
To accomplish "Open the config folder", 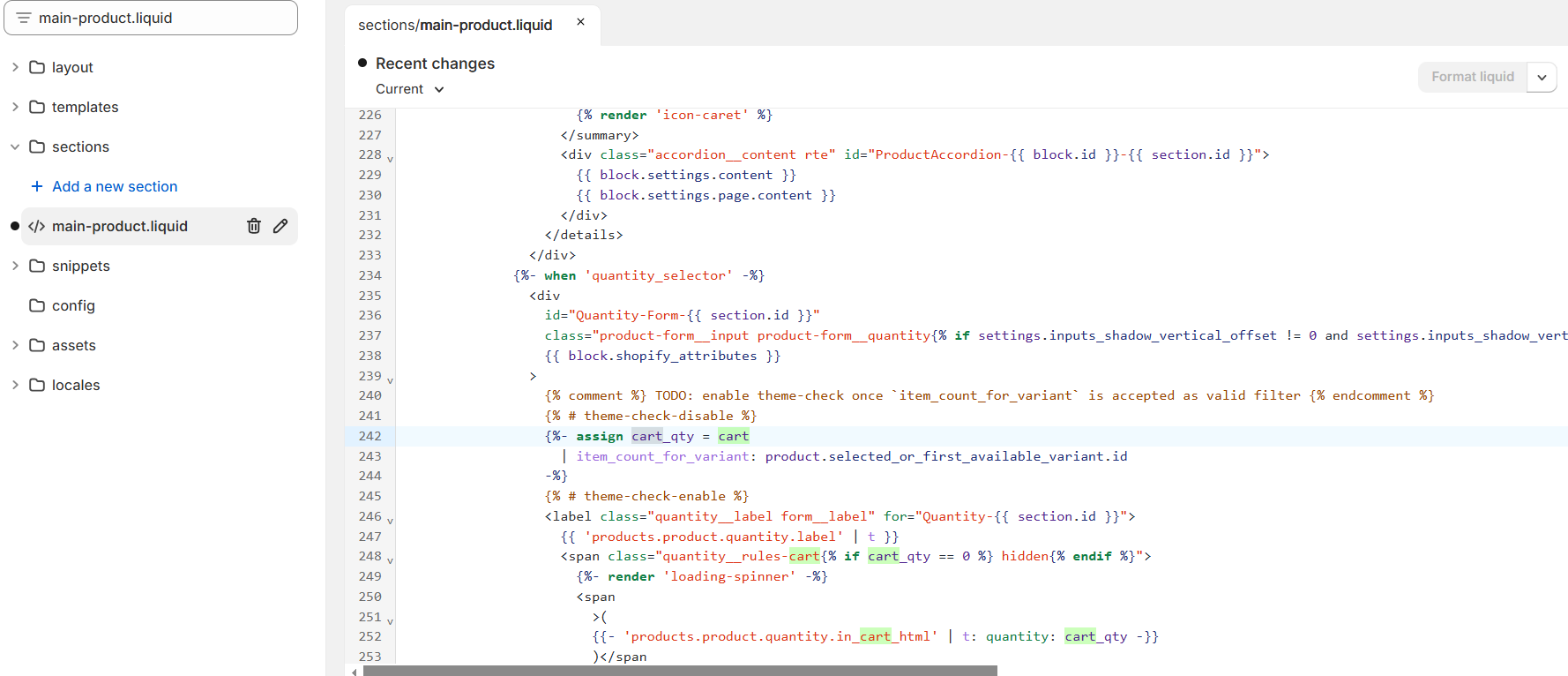I will 73,305.
